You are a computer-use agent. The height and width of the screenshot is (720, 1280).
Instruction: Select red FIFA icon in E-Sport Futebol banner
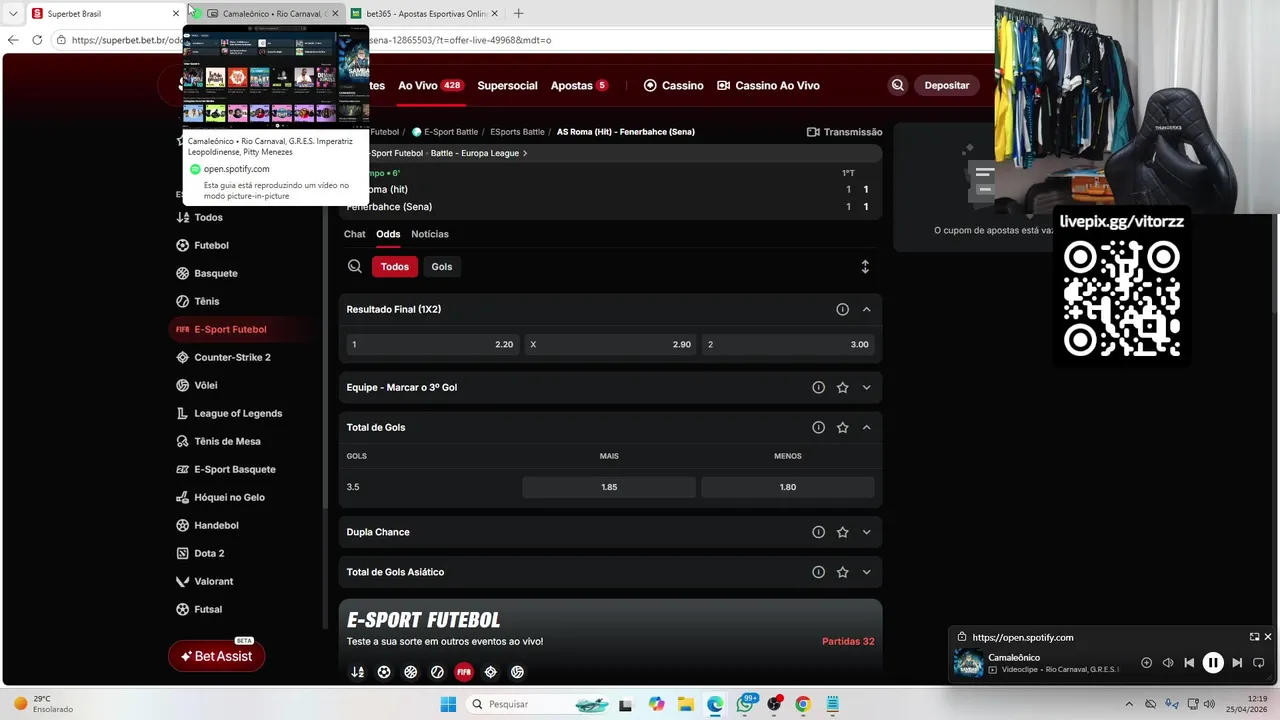[x=464, y=672]
